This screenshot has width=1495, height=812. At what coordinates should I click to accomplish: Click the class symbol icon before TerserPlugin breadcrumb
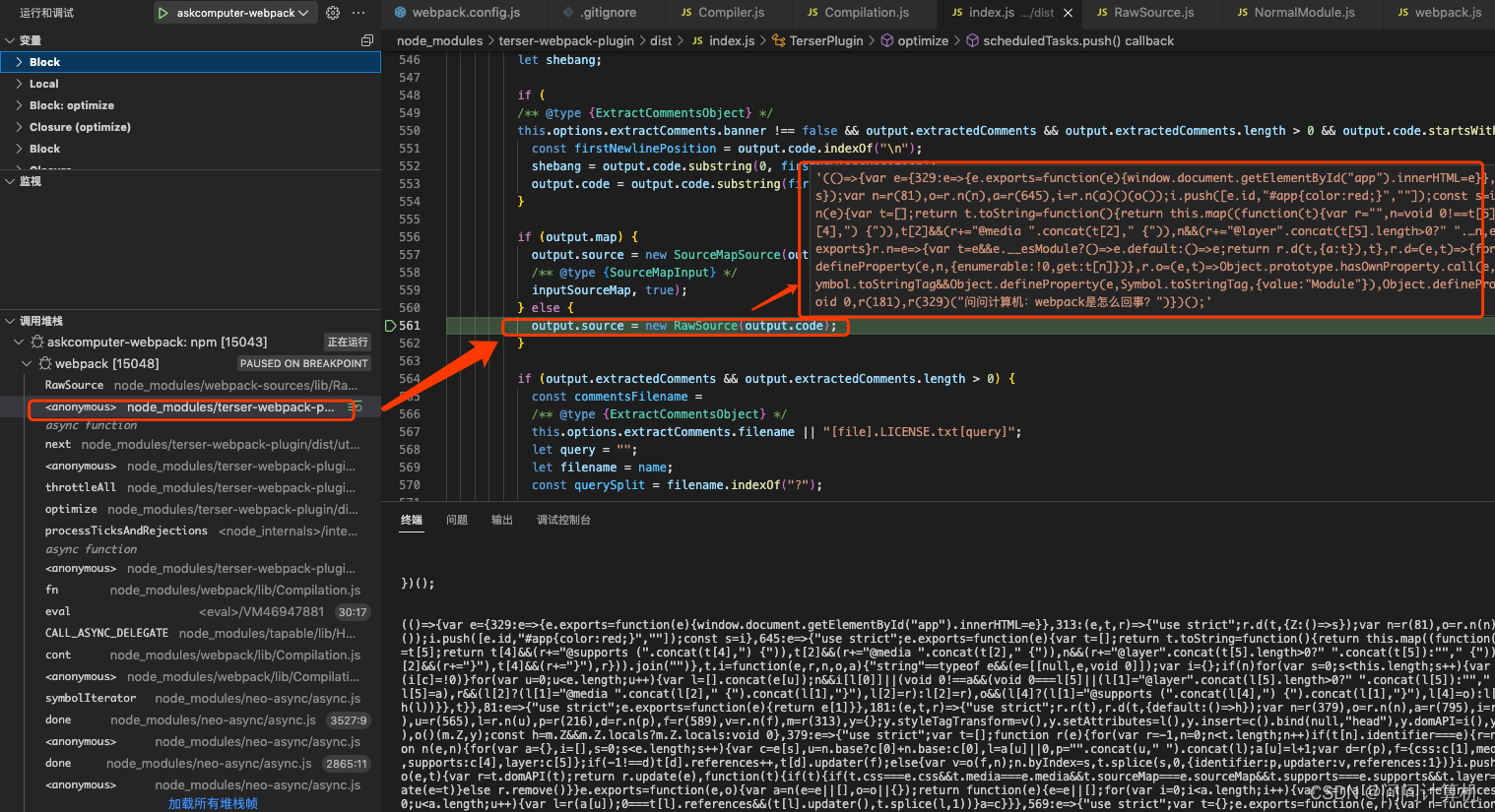tap(779, 40)
